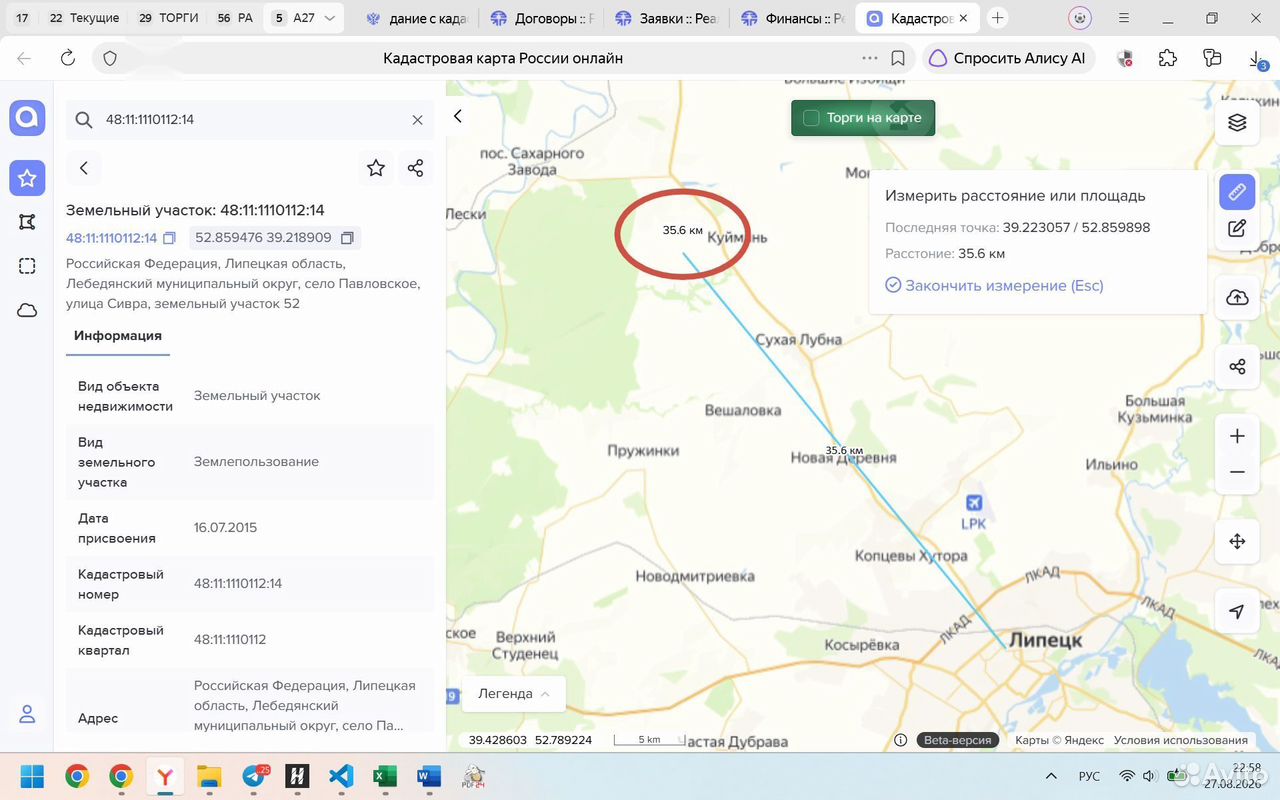
Task: Open the cloud section in sidebar
Action: click(27, 310)
